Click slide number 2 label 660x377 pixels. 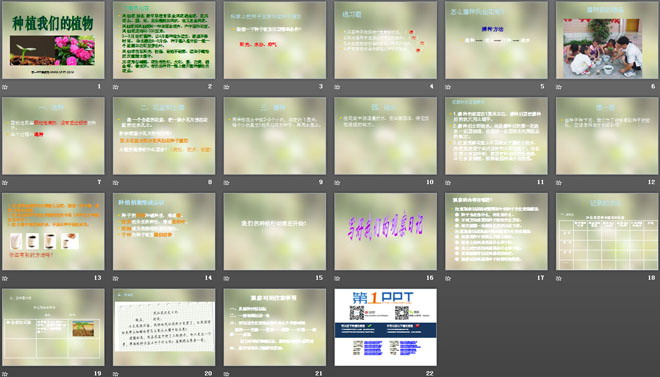tap(210, 87)
